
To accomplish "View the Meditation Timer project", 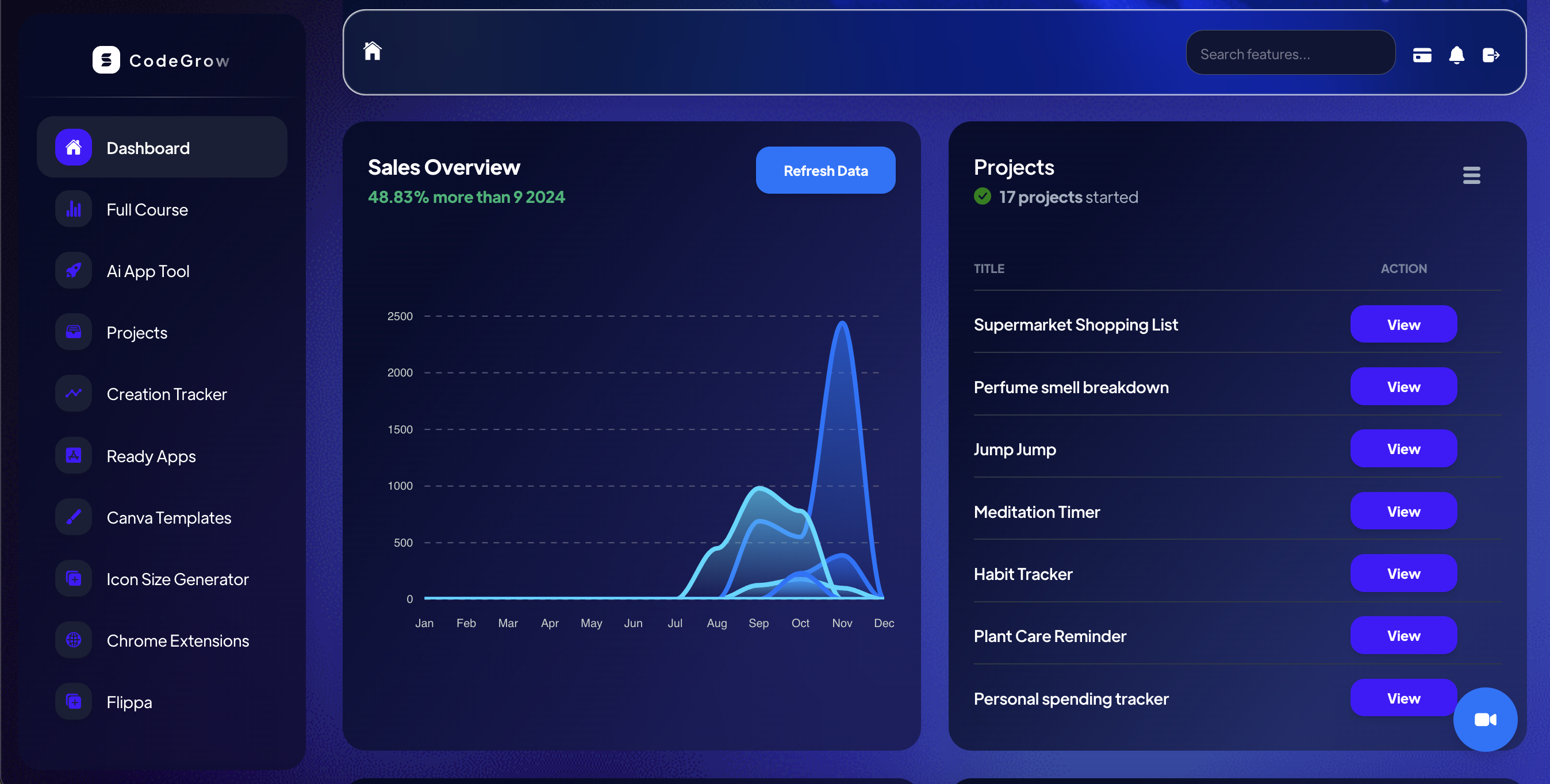I will click(x=1403, y=512).
